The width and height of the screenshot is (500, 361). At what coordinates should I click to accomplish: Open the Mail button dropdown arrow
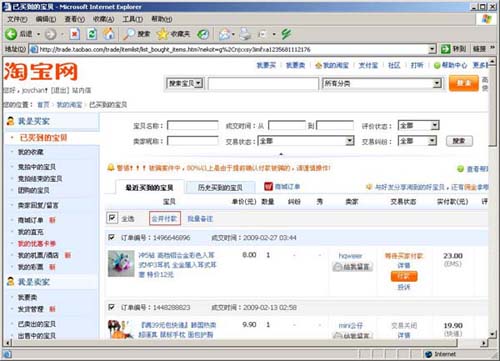click(x=233, y=34)
